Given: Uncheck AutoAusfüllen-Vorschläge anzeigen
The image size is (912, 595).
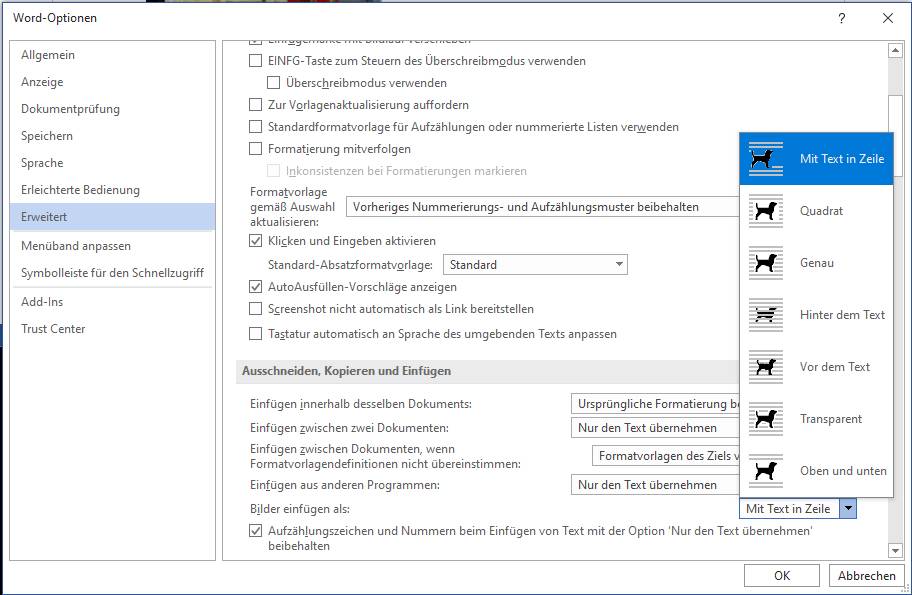Looking at the screenshot, I should pyautogui.click(x=255, y=287).
